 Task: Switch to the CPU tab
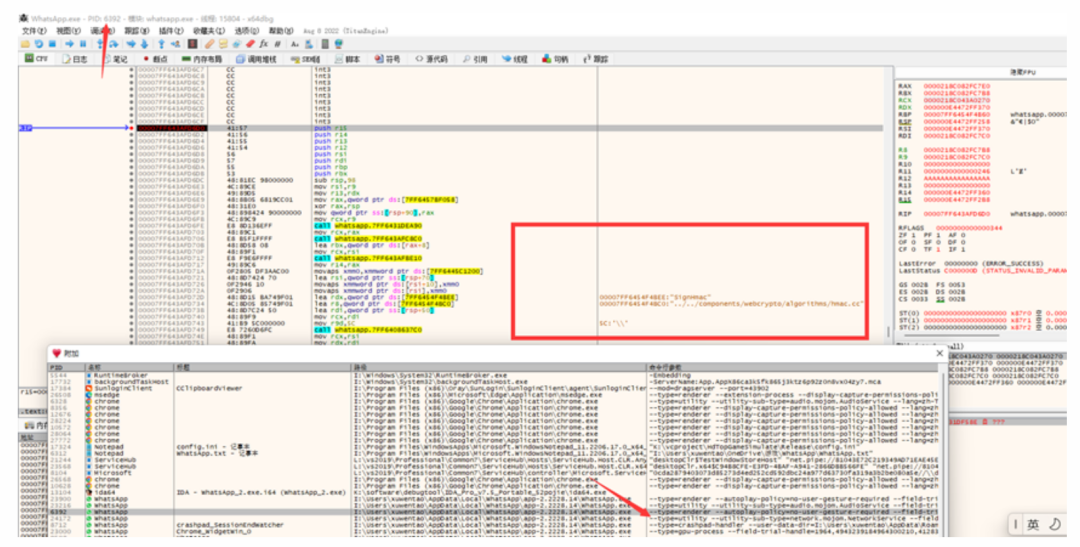[x=37, y=59]
